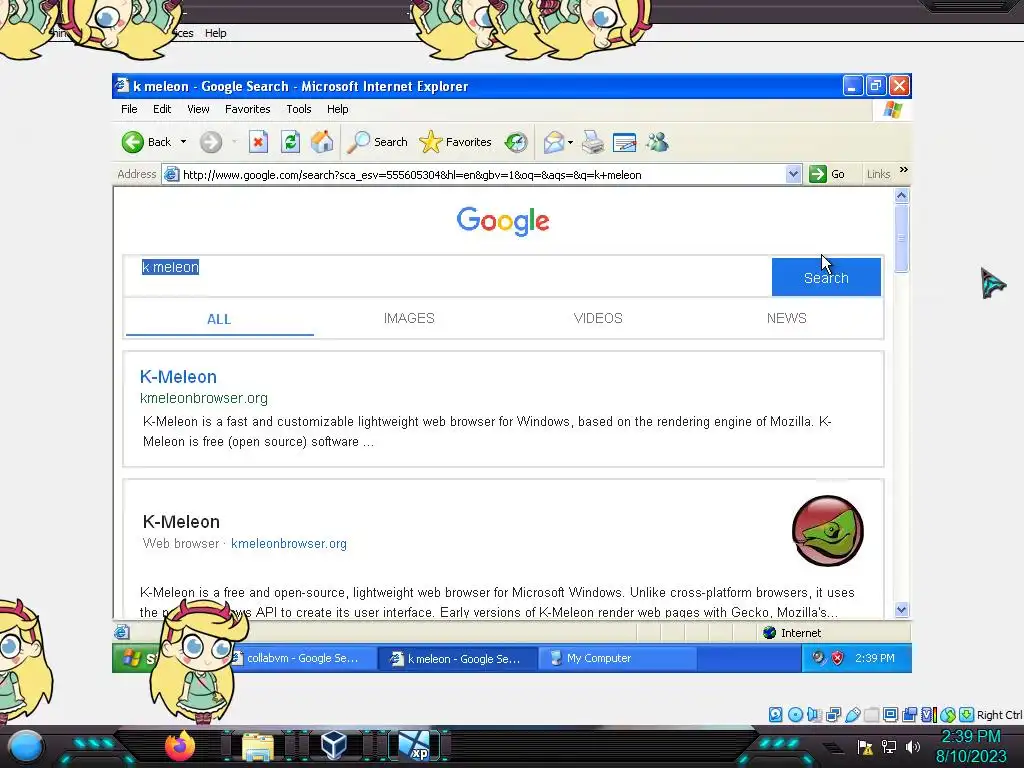
Task: Click the VirtualBox recording status icon
Action: (x=909, y=714)
